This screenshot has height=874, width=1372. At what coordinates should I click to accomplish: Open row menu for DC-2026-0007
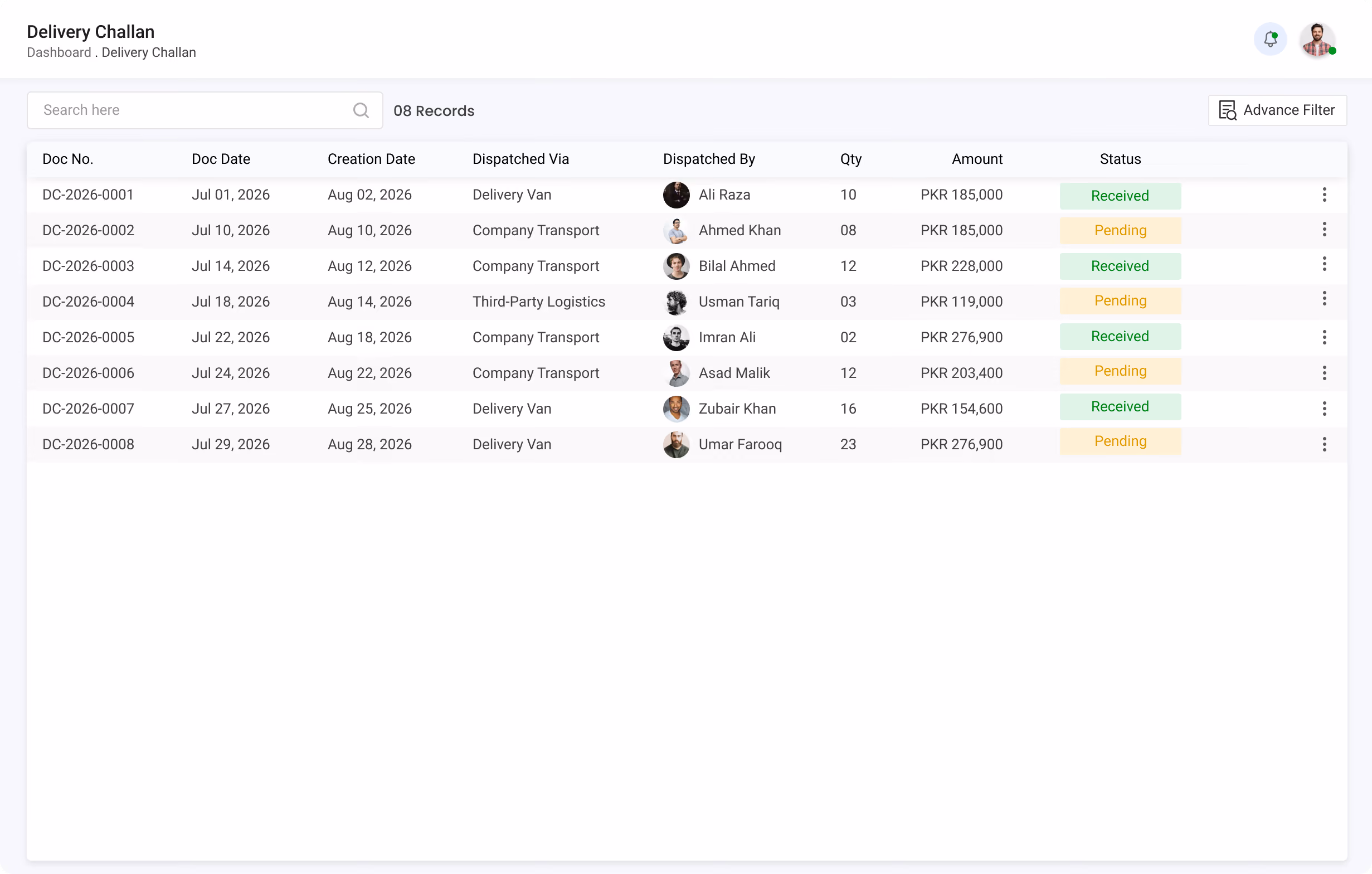click(1324, 409)
